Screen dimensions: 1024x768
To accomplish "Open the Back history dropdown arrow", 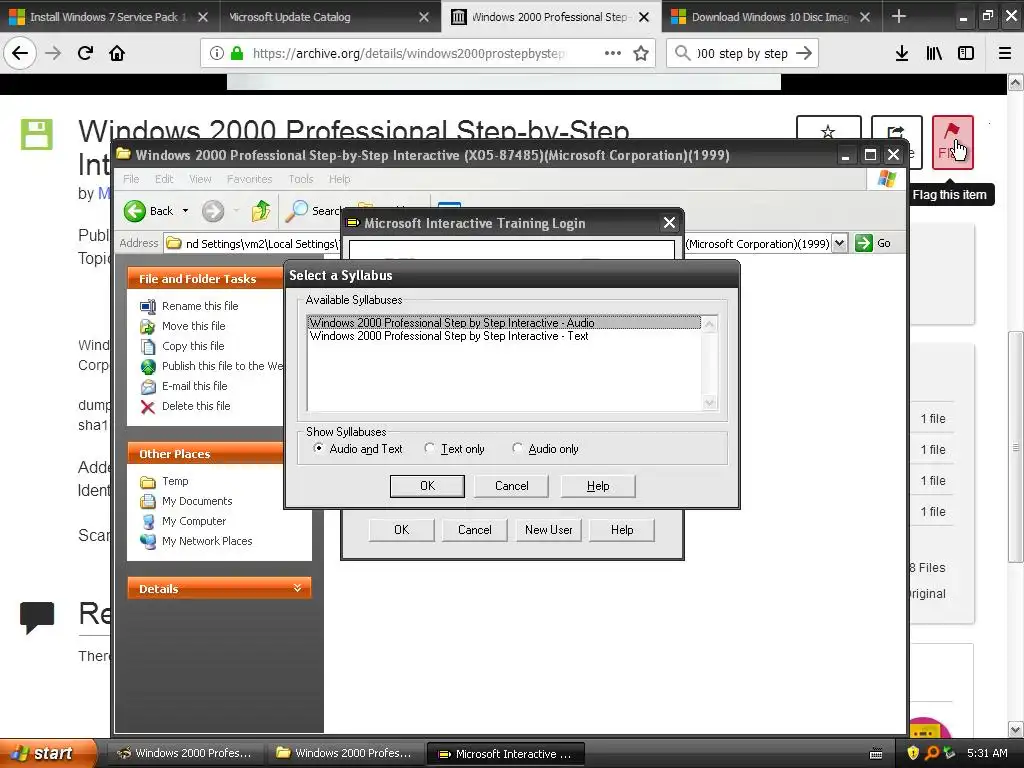I will pos(185,211).
